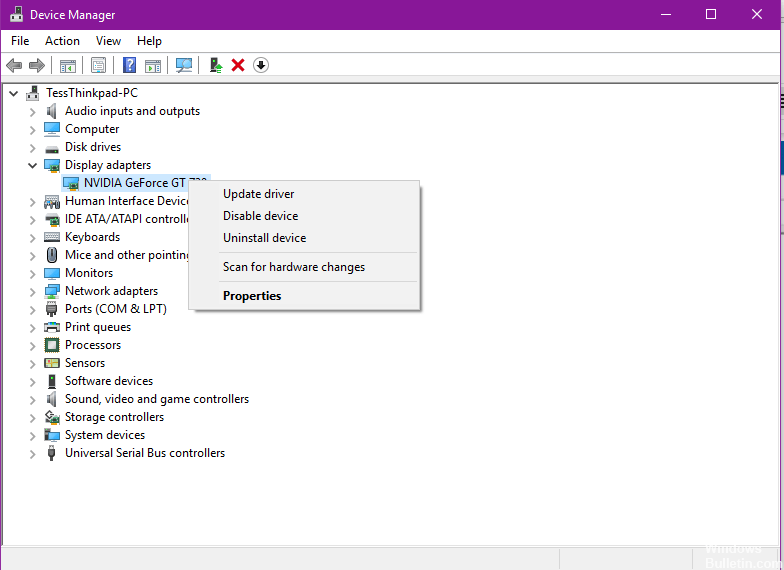Expand the Keyboards chevron
The image size is (784, 570).
pyautogui.click(x=32, y=238)
